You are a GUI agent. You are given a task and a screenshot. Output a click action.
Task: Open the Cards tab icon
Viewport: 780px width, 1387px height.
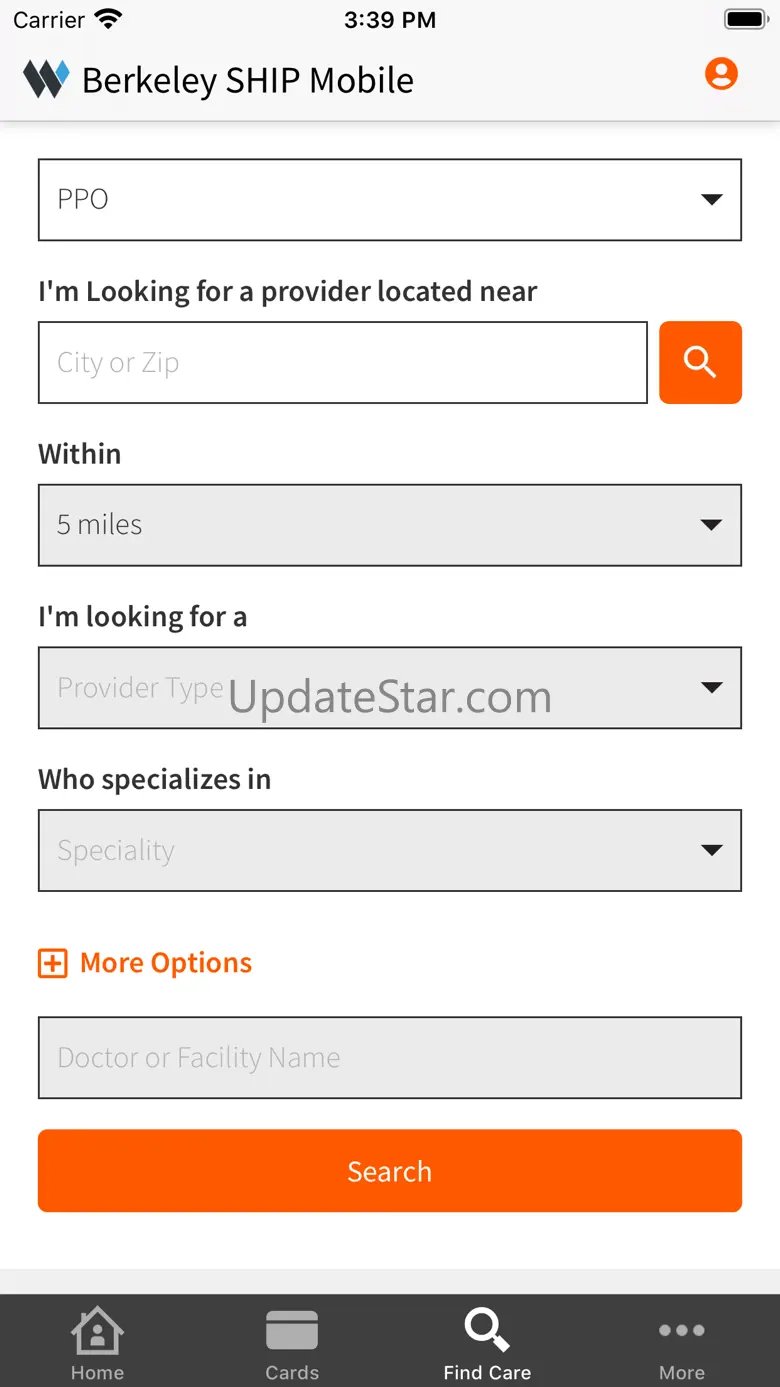292,1331
